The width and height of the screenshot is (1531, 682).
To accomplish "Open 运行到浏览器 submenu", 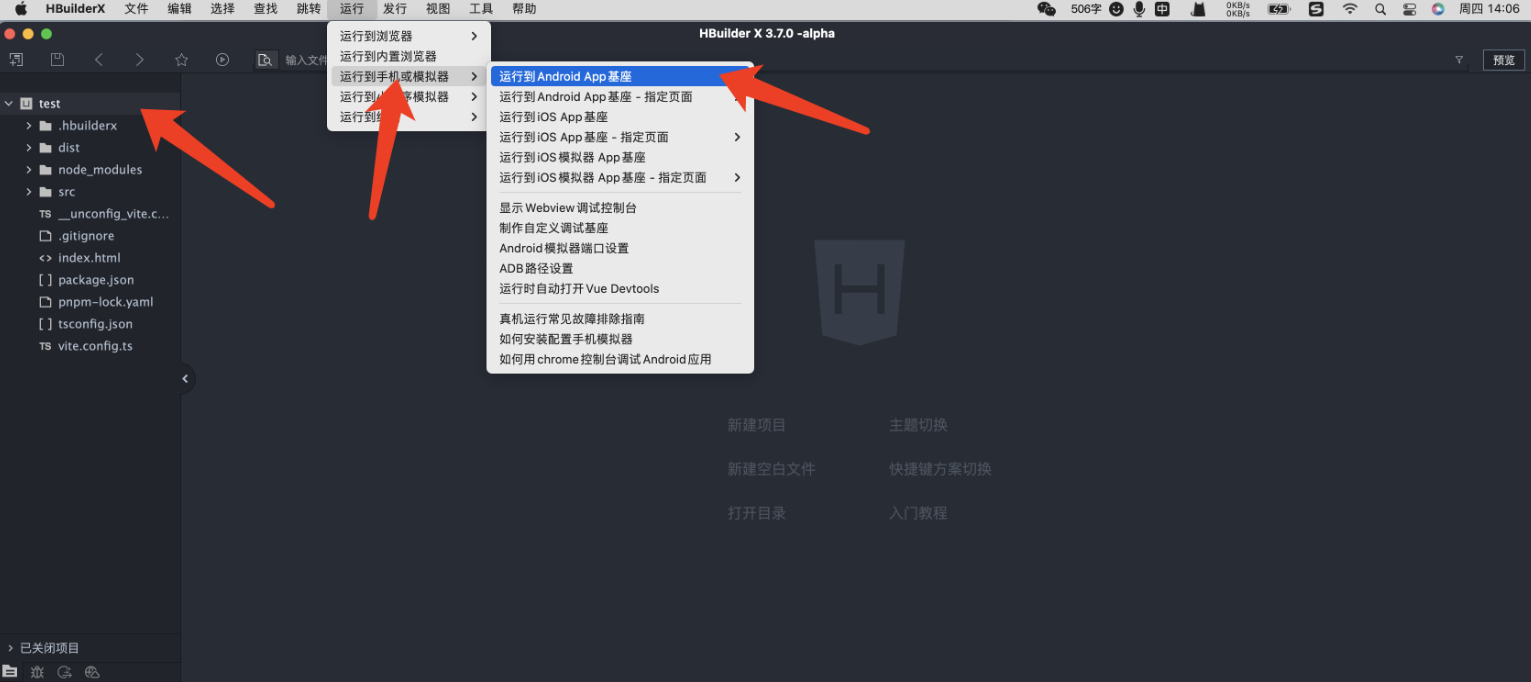I will pyautogui.click(x=409, y=36).
